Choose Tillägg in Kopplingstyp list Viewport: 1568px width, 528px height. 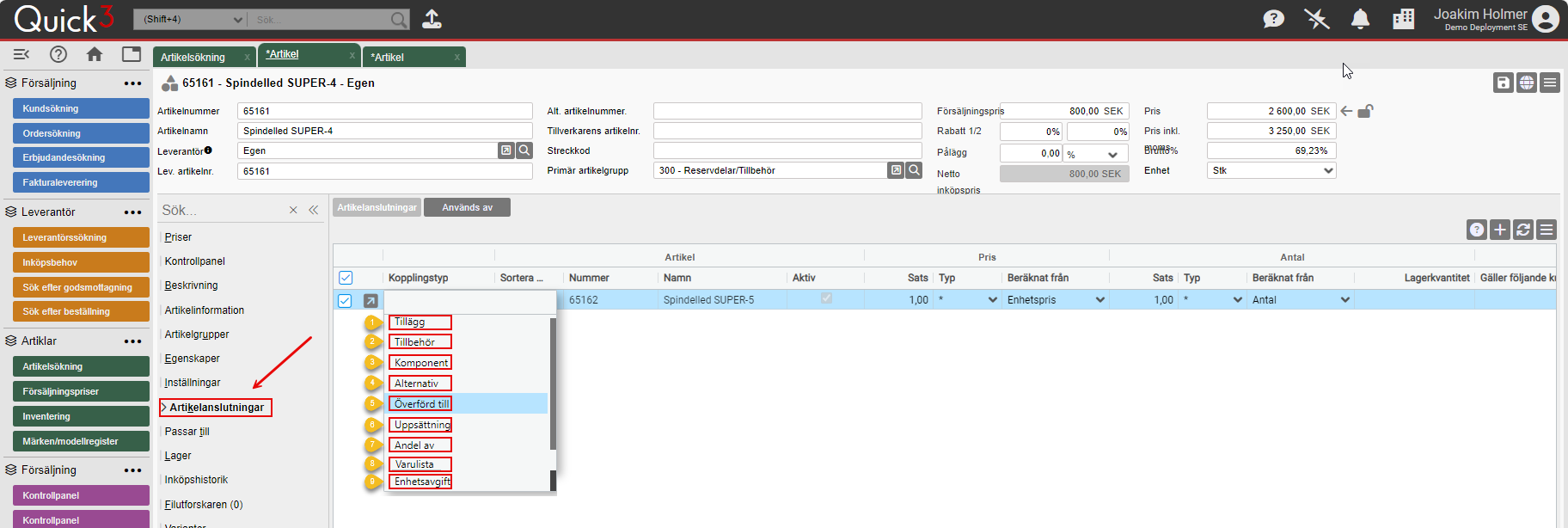coord(420,322)
